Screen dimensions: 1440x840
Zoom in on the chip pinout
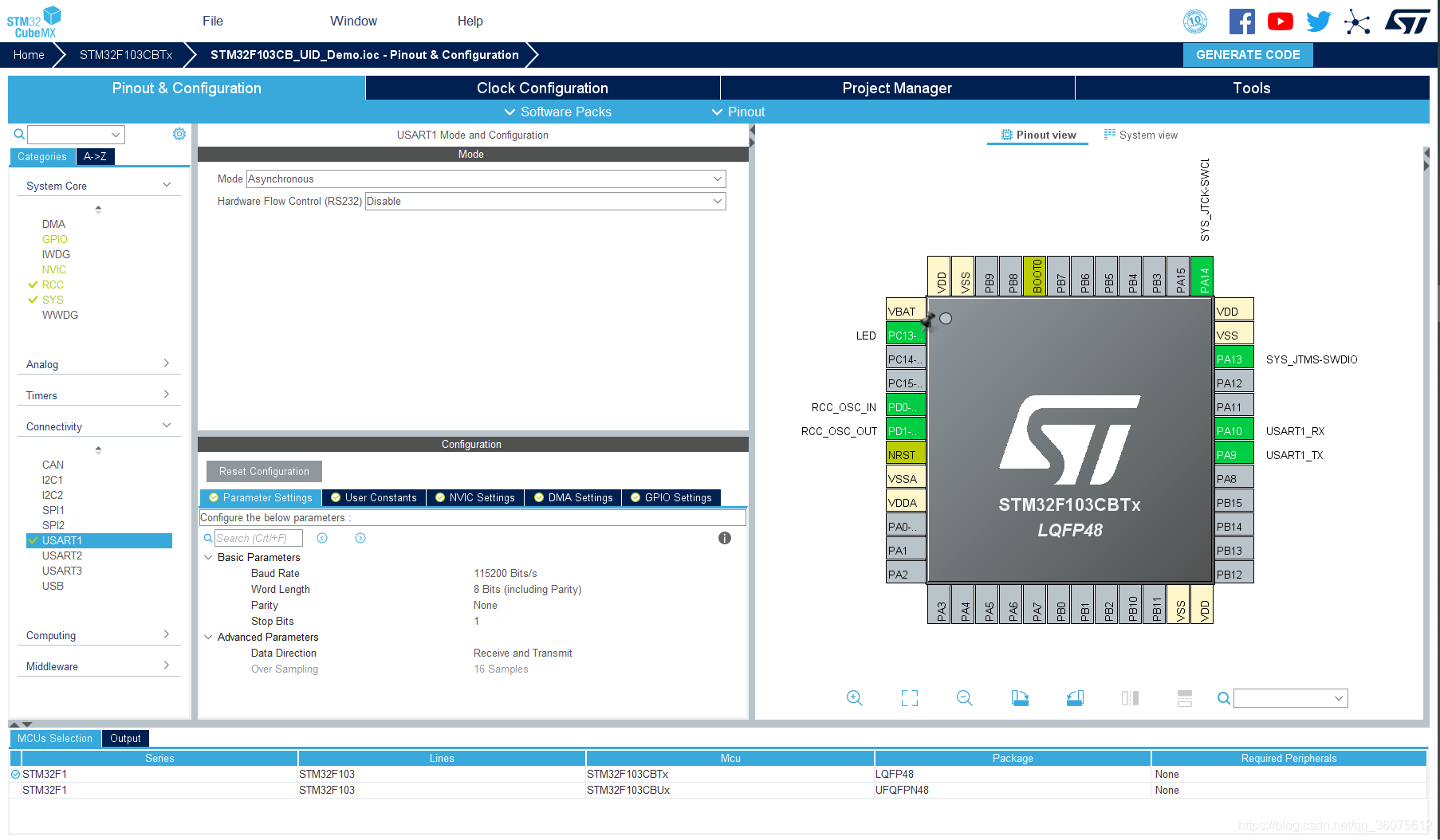854,698
